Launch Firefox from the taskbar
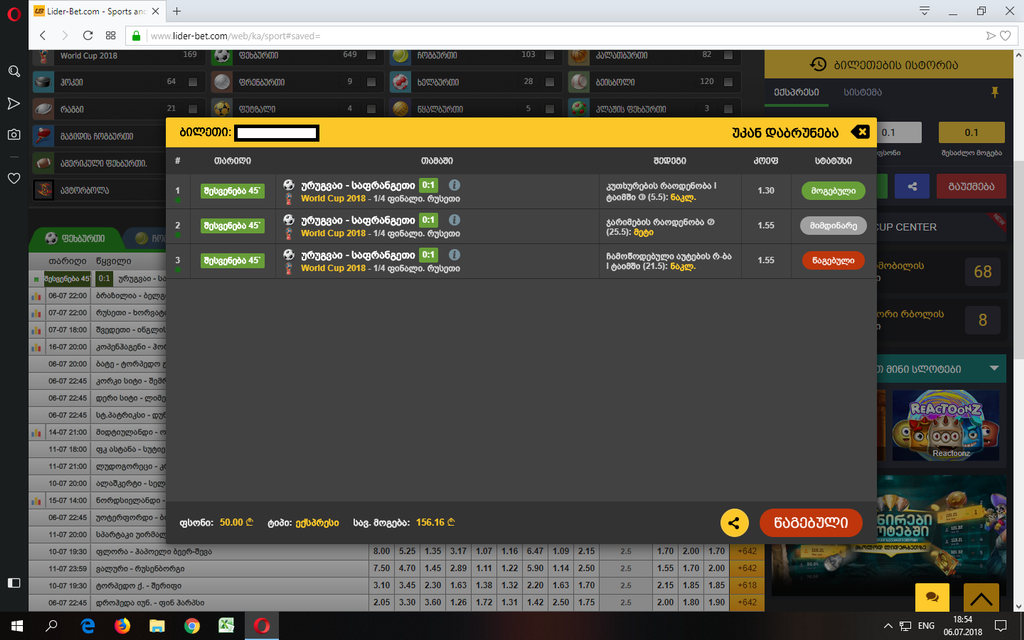This screenshot has height=640, width=1024. (x=122, y=626)
